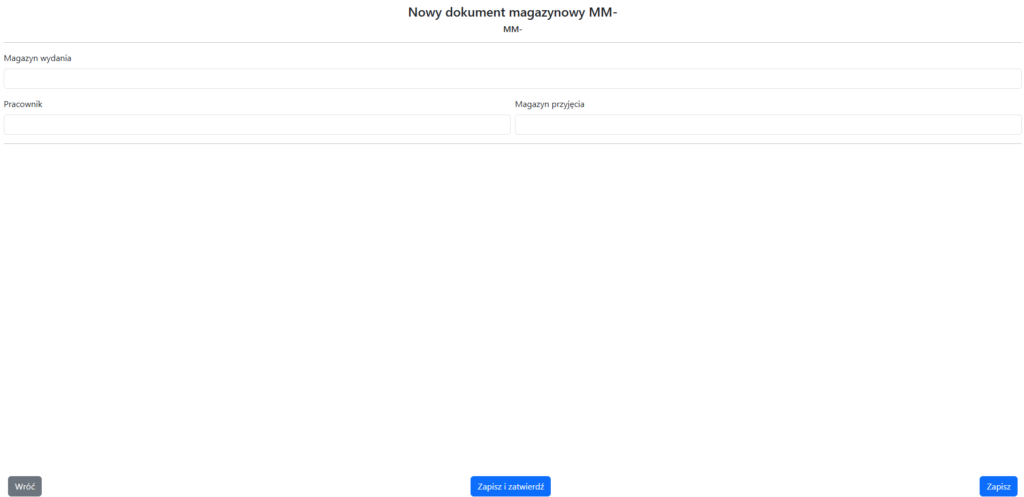
Task: Click the Magazyn przyjęcia label text
Action: tap(549, 104)
